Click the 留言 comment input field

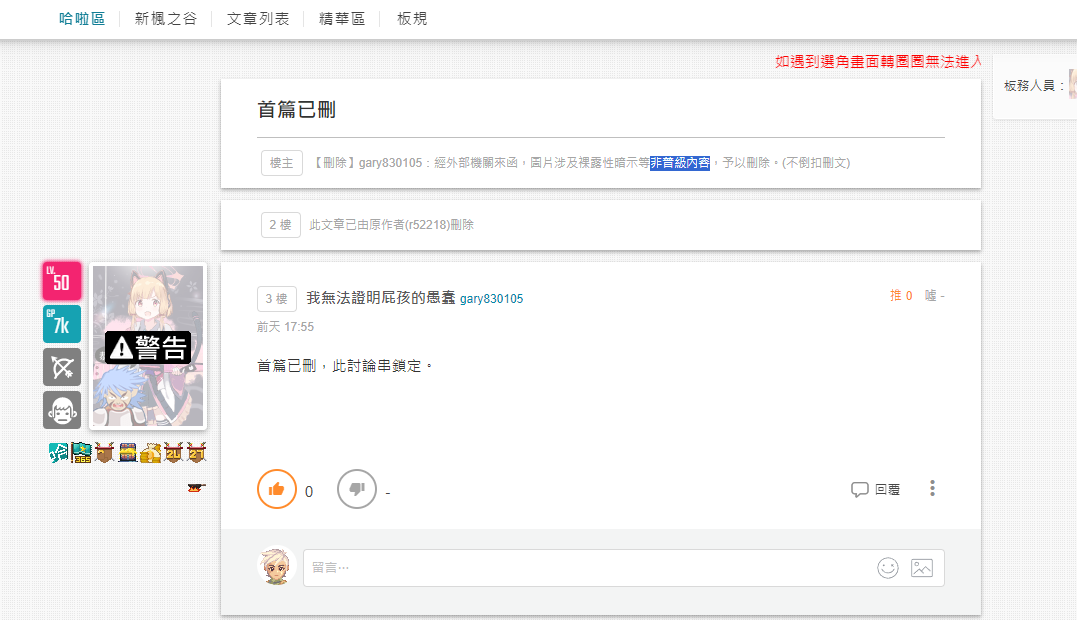590,568
